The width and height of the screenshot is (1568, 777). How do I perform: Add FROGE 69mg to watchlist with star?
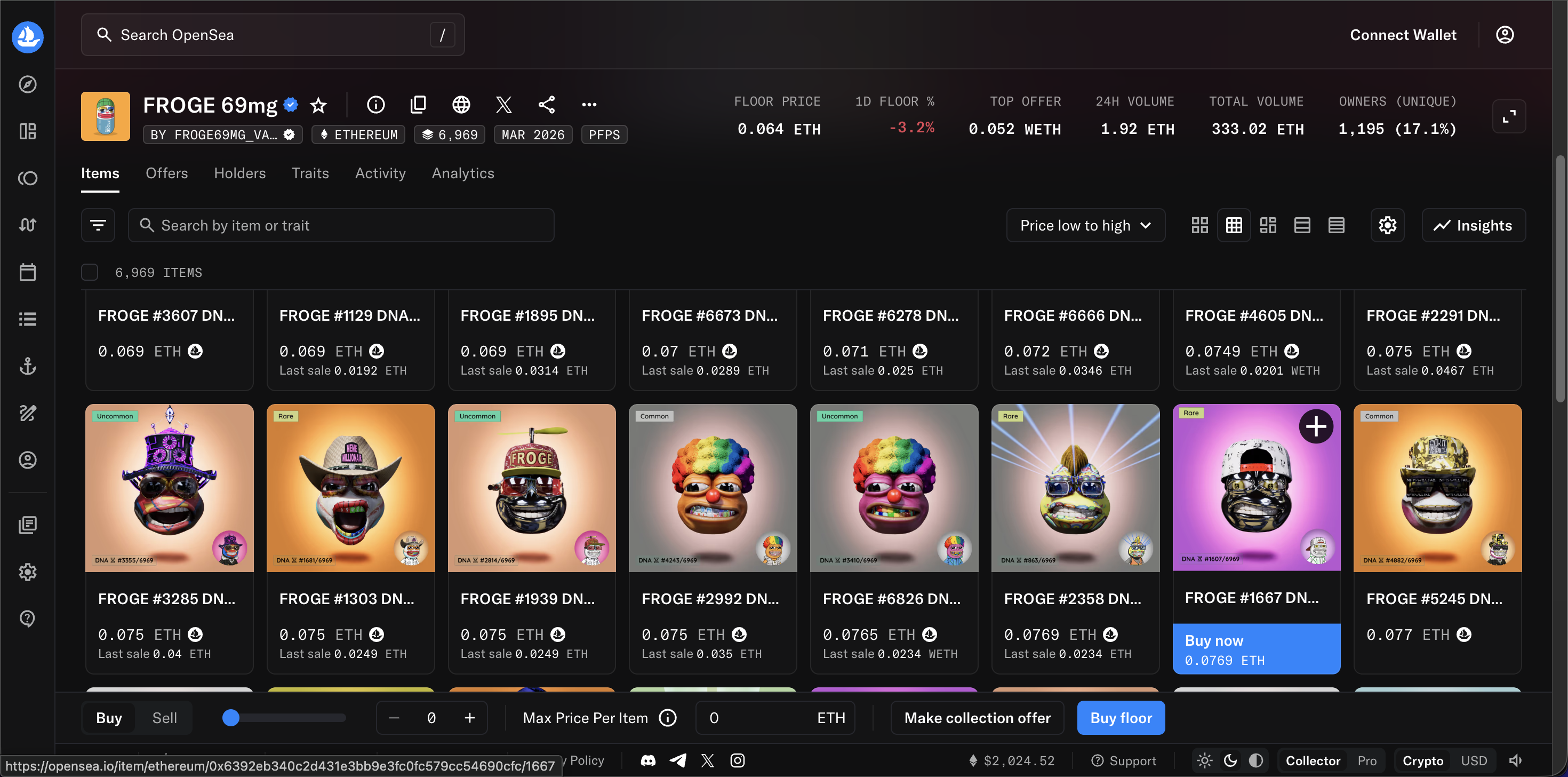coord(318,105)
